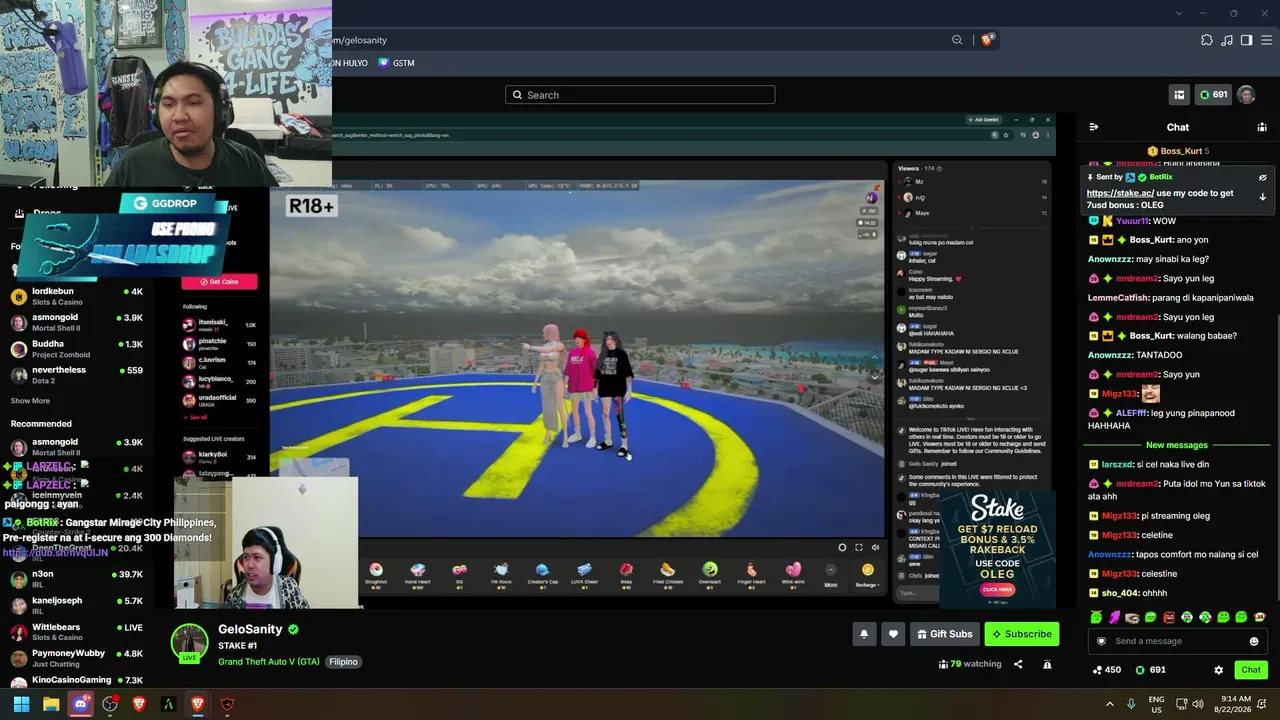Open kaneljoseph IRL channel
Screen dimensions: 1280x720
click(76, 605)
